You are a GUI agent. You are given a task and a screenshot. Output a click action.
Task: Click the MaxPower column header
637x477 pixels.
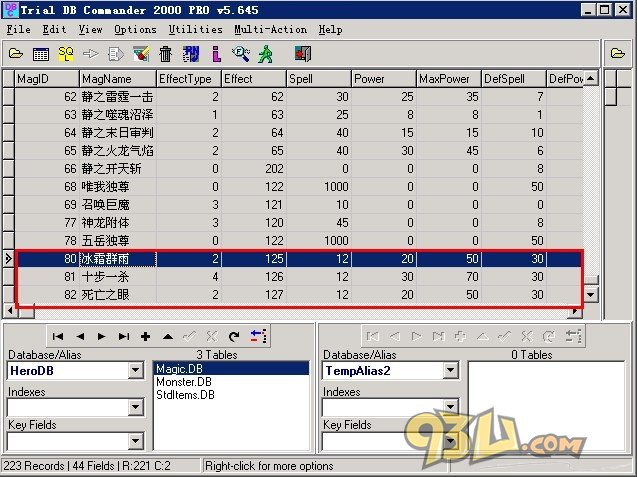click(x=449, y=79)
